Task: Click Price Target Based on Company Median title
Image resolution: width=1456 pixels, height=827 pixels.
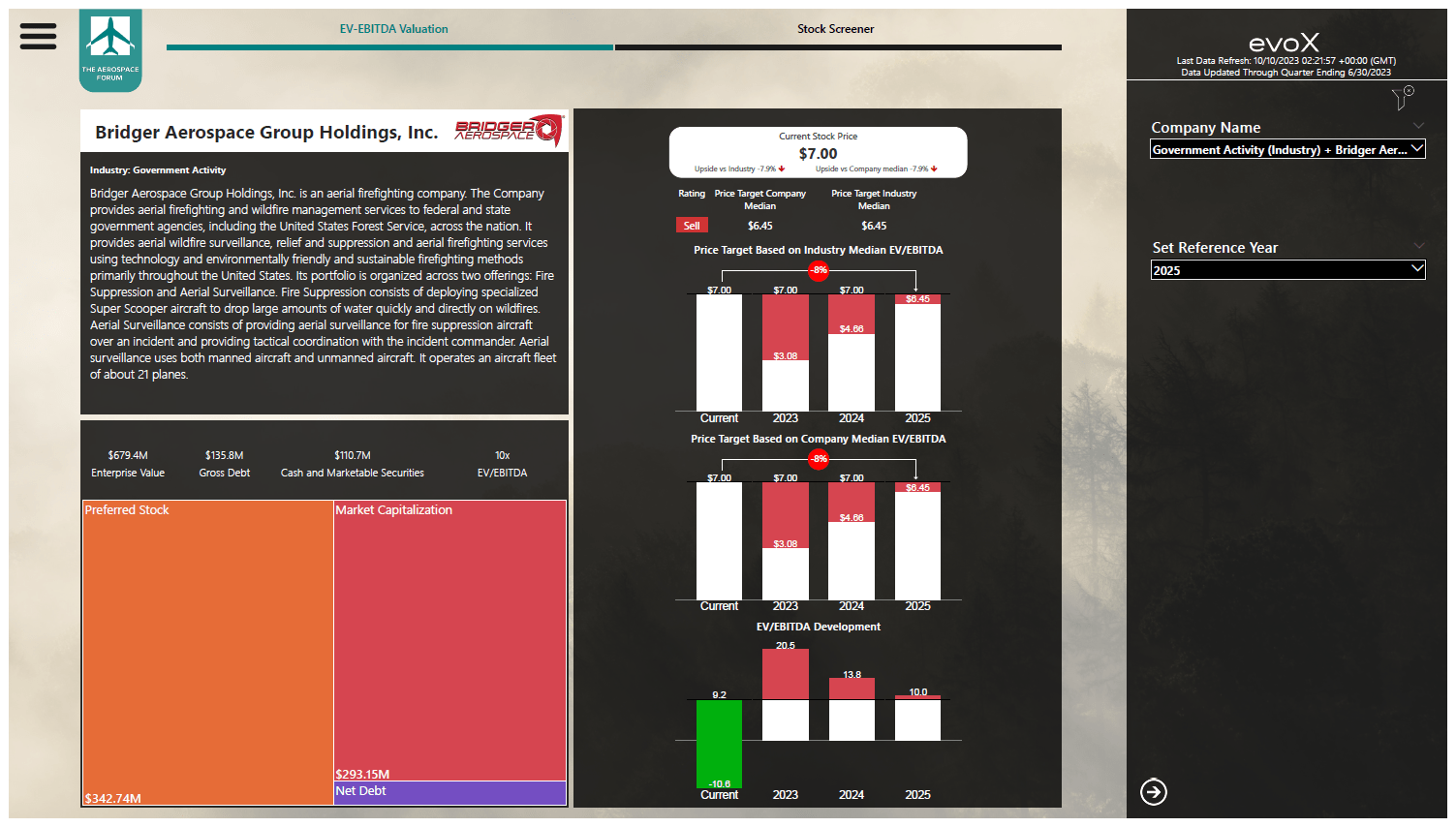Action: [819, 439]
